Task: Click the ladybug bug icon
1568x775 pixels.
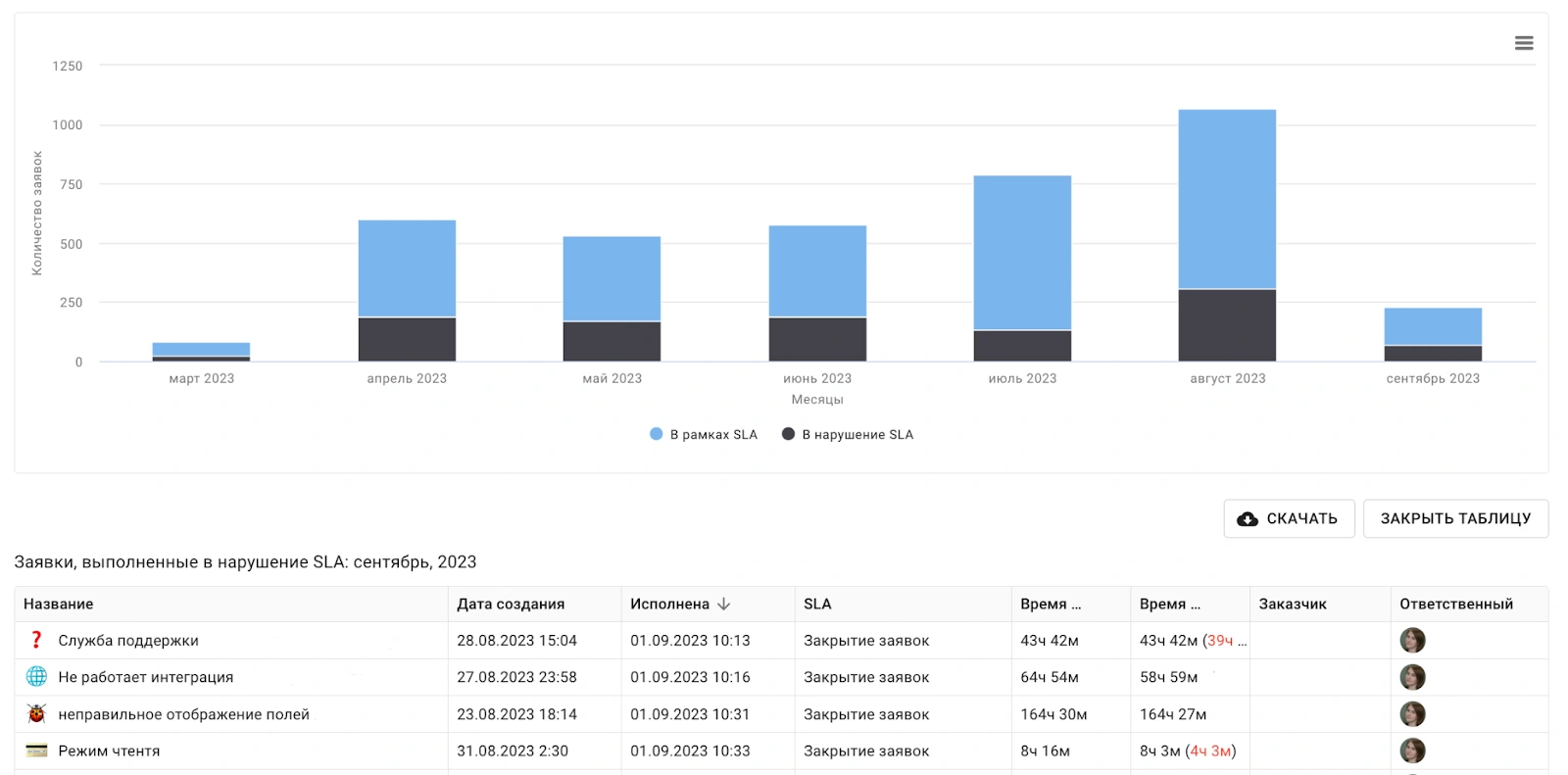Action: pyautogui.click(x=36, y=714)
